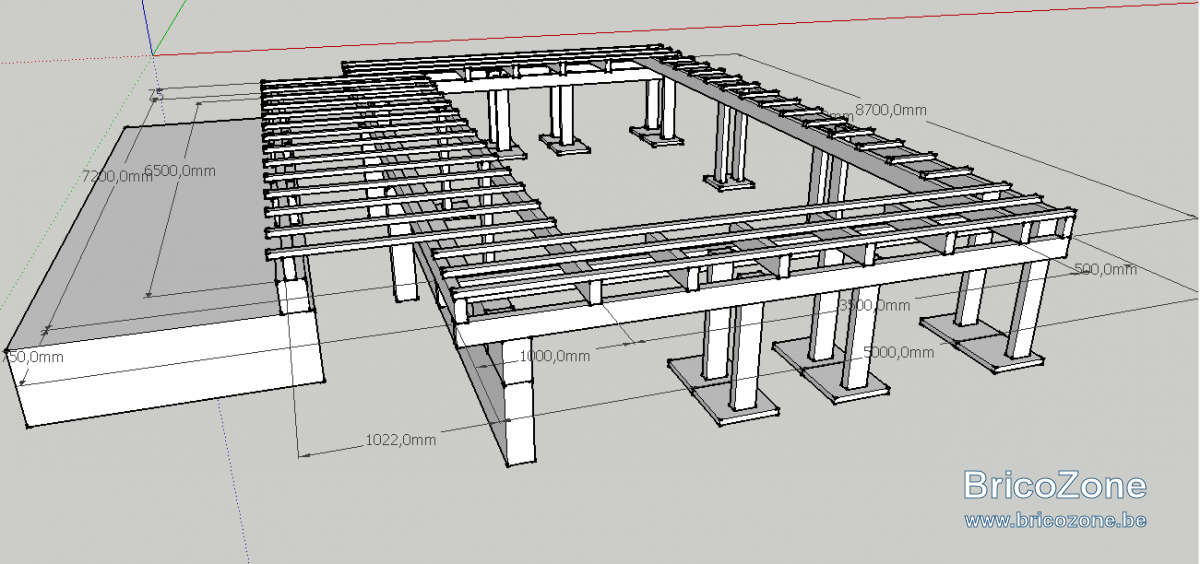Click the 6500,0mm dimension text
Viewport: 1200px width, 564px height.
[181, 170]
